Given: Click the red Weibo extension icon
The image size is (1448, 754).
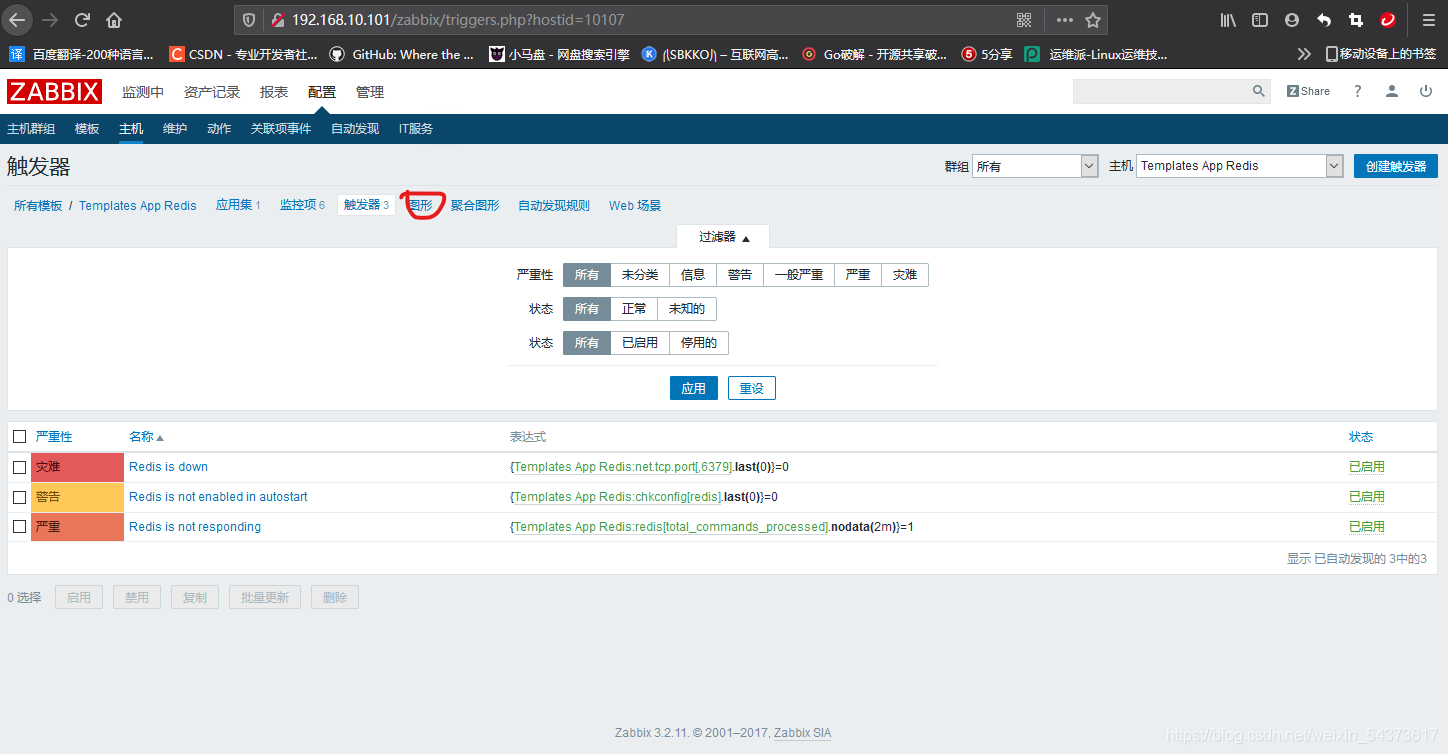Looking at the screenshot, I should pyautogui.click(x=1388, y=20).
